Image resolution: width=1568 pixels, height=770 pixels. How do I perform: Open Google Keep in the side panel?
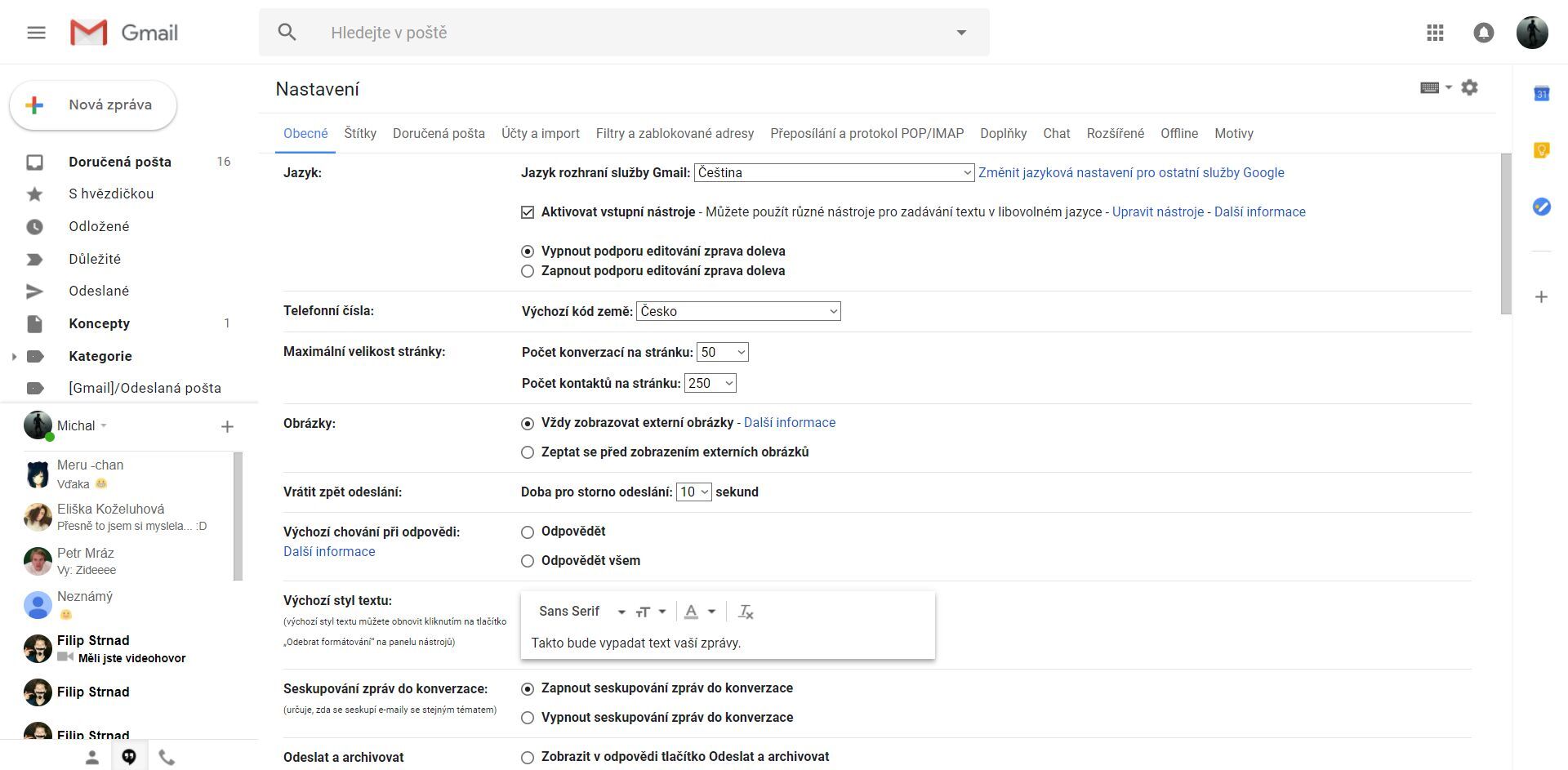(1541, 150)
